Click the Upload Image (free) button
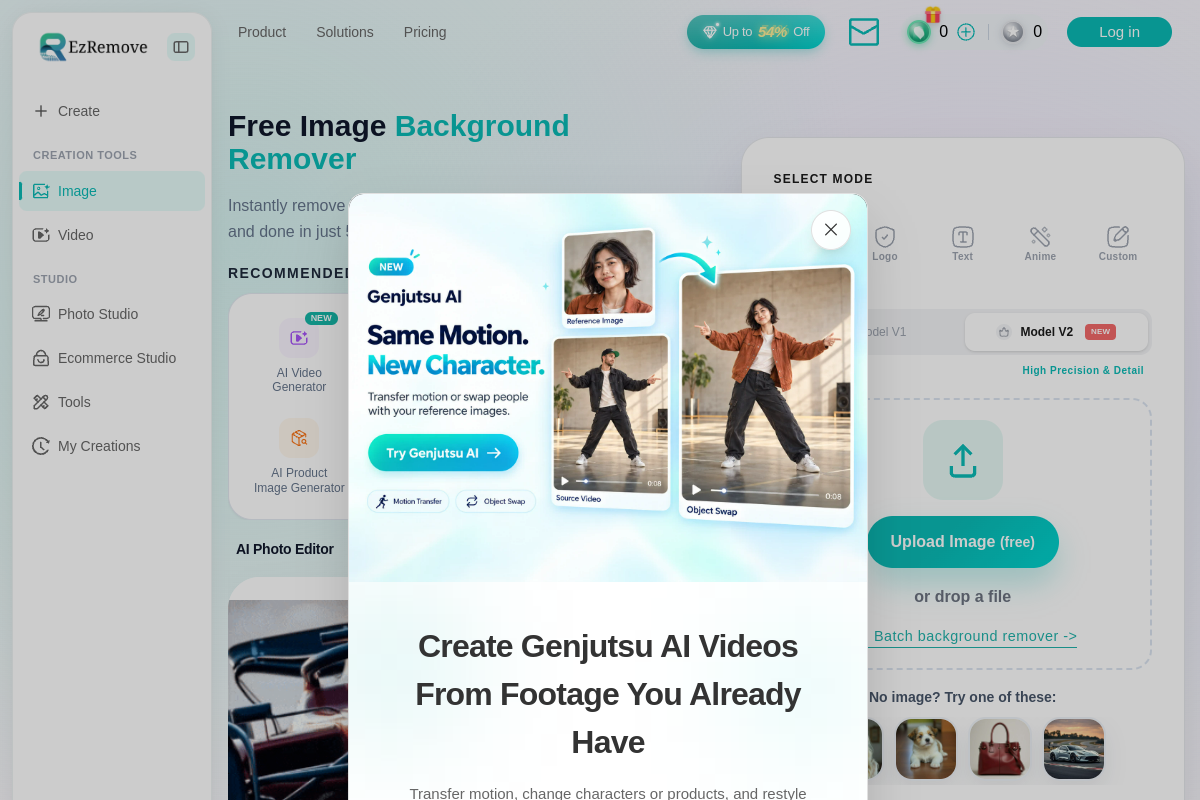Screen dimensions: 1200x800 click(963, 542)
